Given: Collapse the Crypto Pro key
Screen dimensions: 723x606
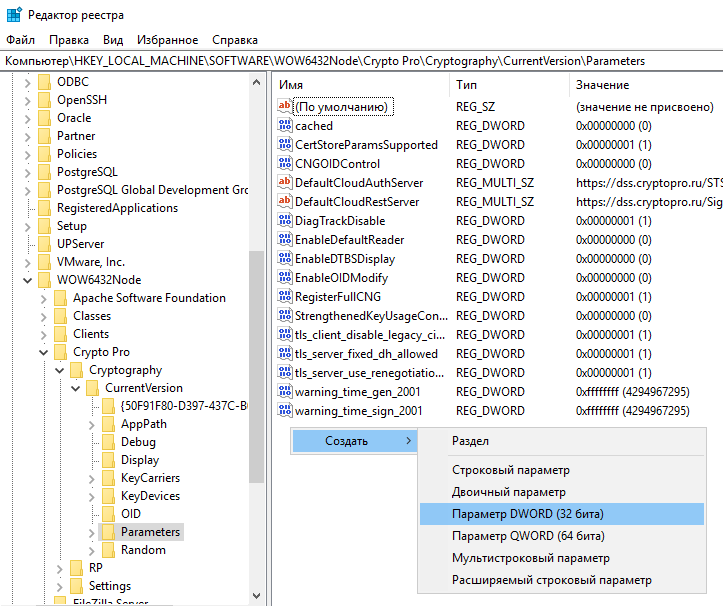Looking at the screenshot, I should point(44,352).
